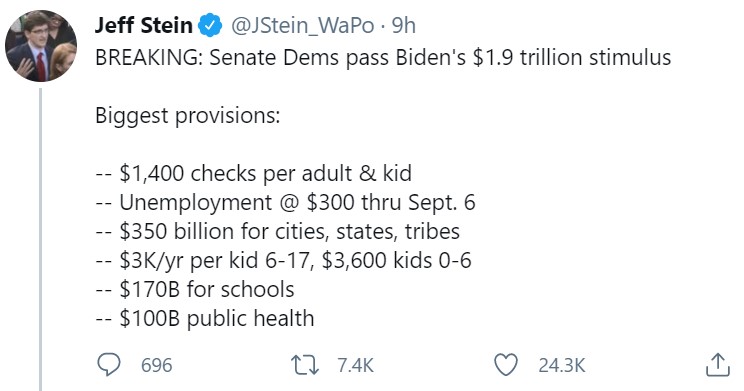View the 696 replies count

pyautogui.click(x=157, y=365)
